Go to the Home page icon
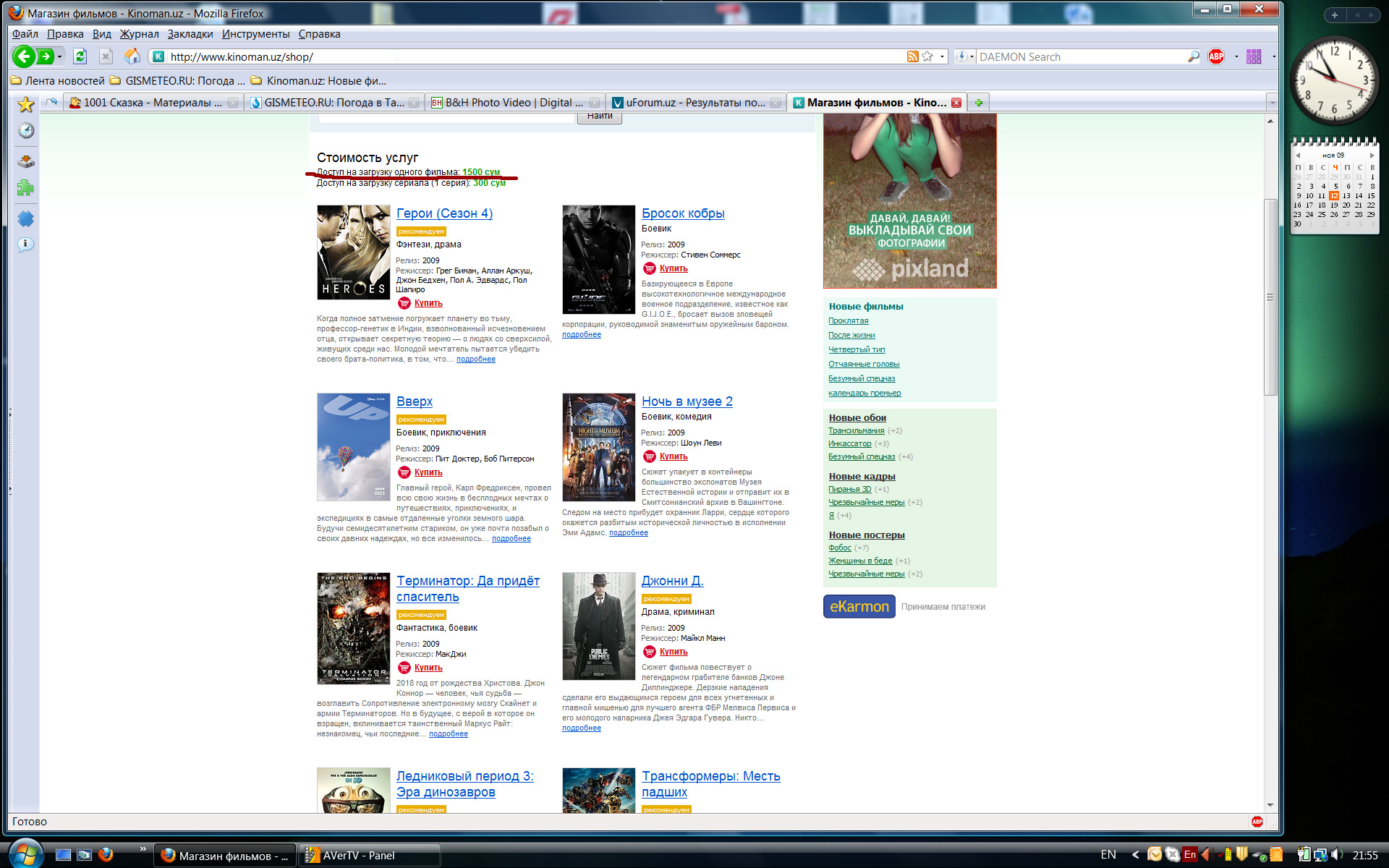 tap(132, 56)
